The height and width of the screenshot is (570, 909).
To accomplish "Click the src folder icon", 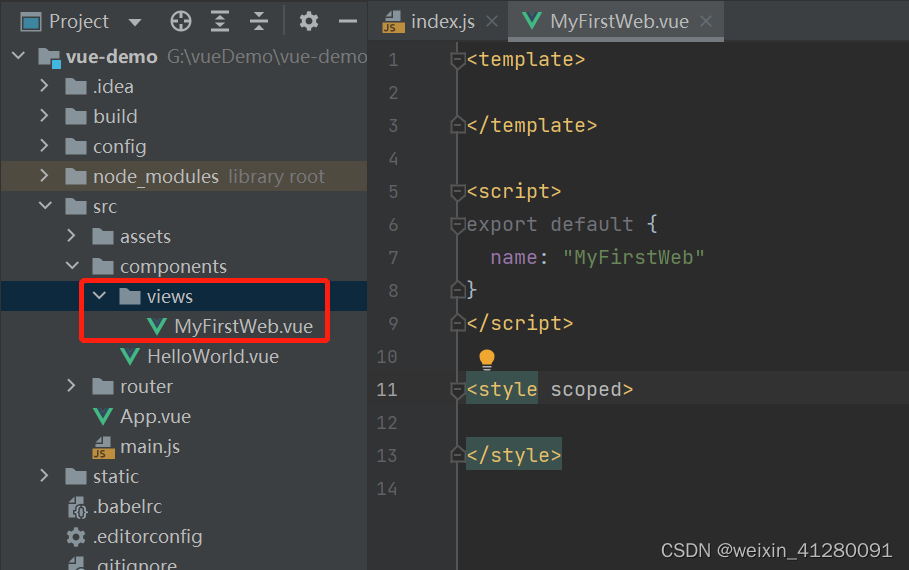I will 76,206.
